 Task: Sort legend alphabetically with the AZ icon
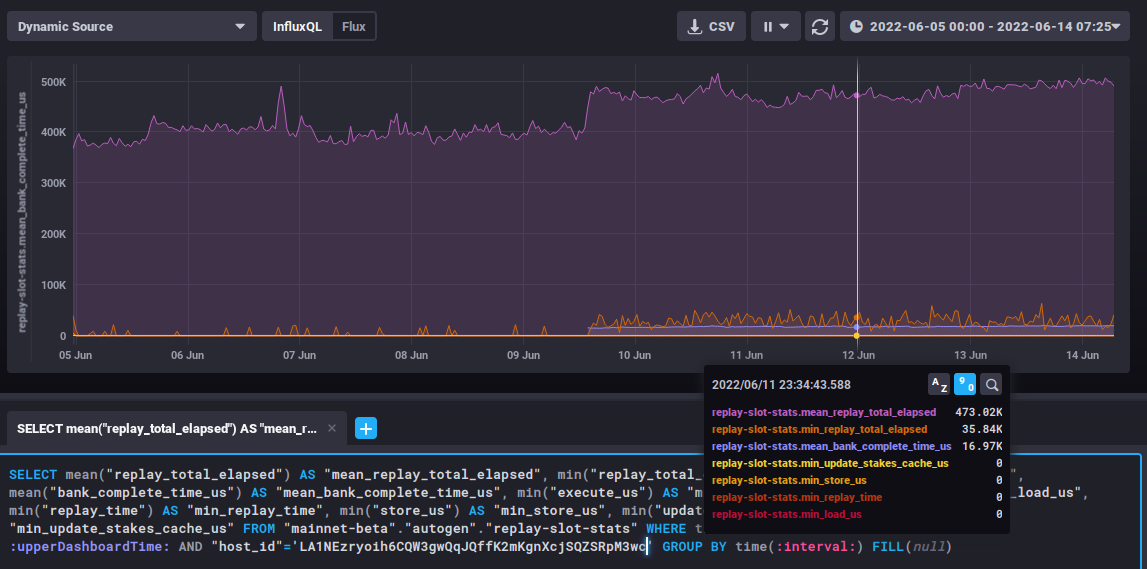[x=939, y=384]
